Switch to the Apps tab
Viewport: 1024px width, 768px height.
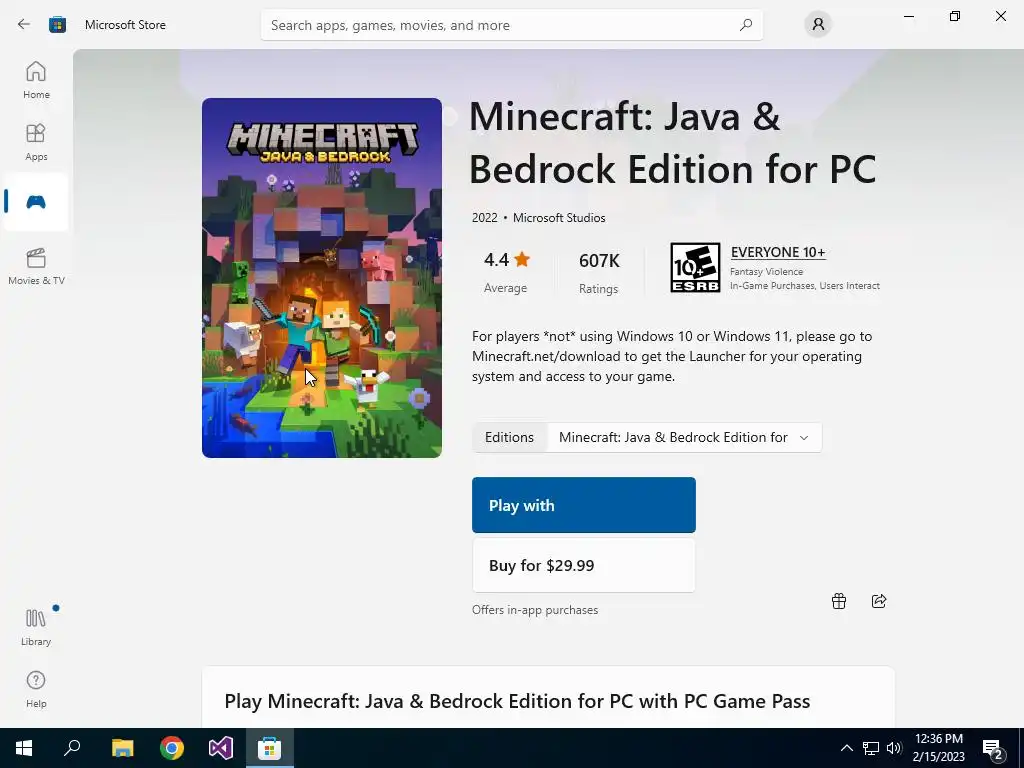point(36,141)
